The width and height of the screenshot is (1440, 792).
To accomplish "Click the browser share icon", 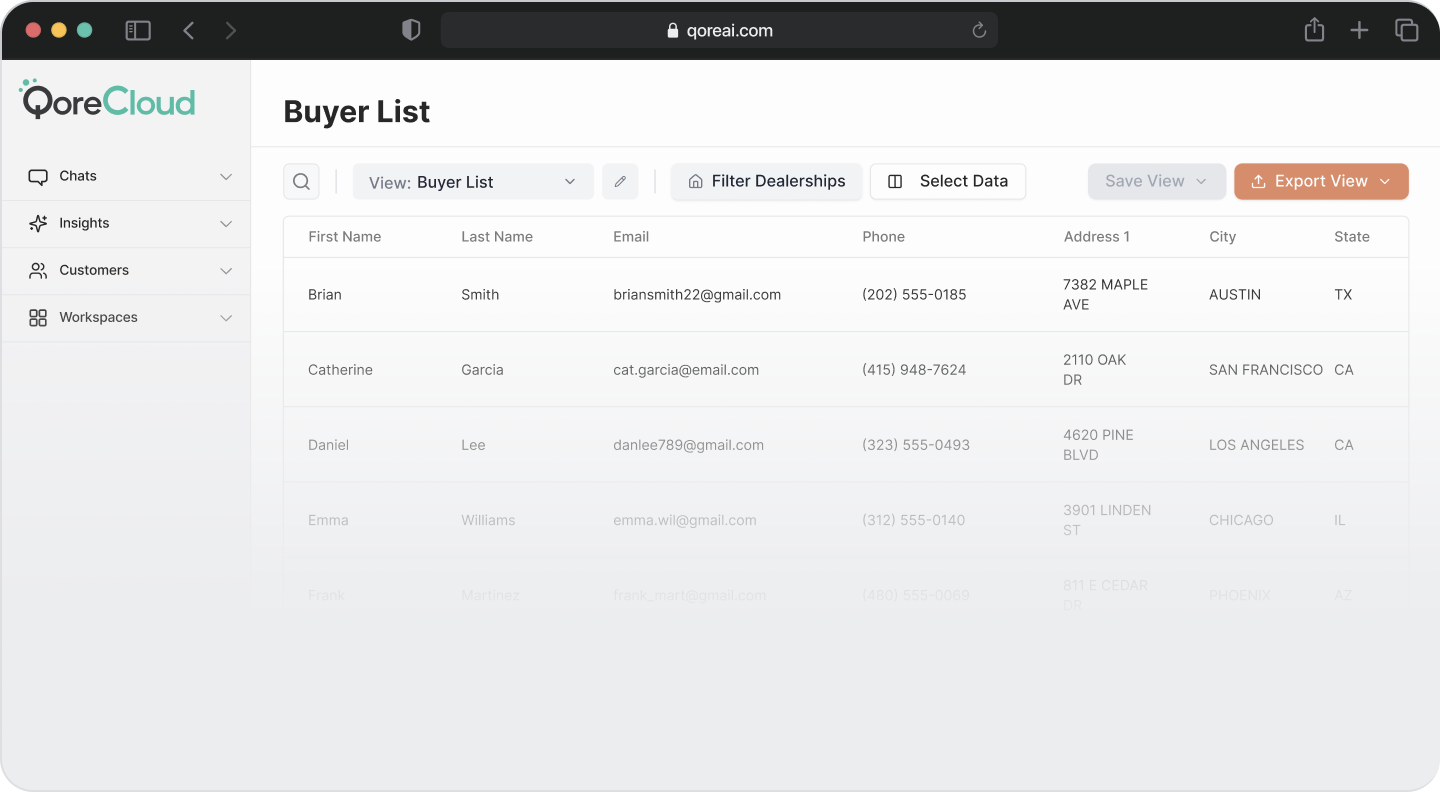I will [1314, 31].
